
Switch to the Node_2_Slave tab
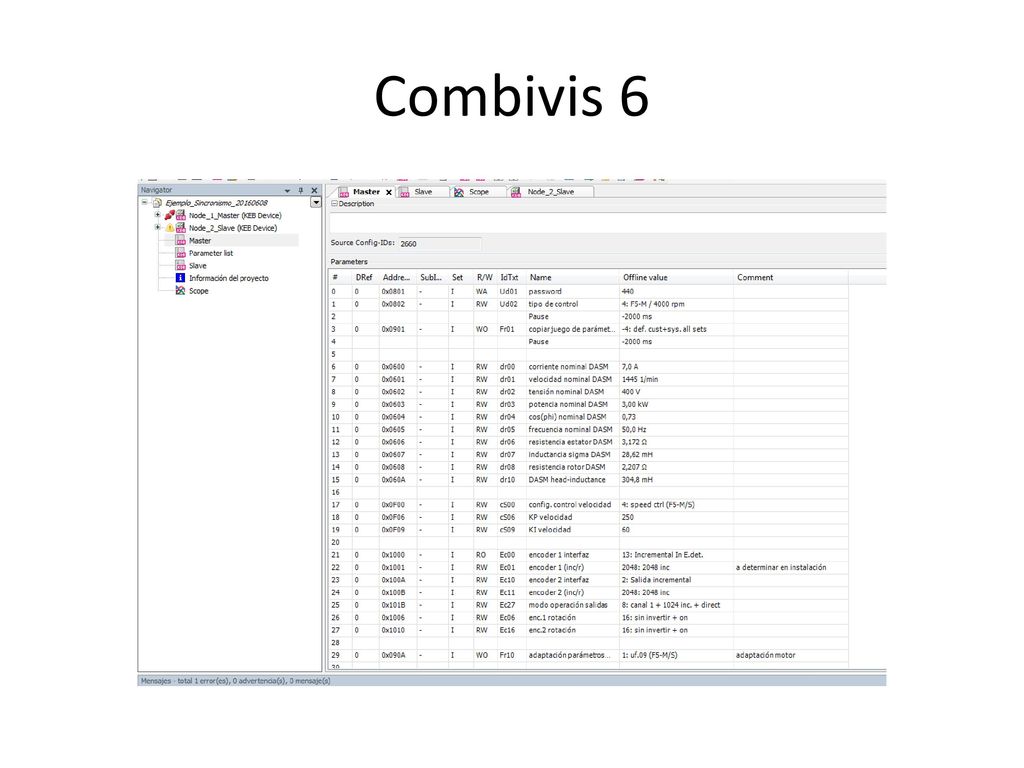click(x=551, y=192)
